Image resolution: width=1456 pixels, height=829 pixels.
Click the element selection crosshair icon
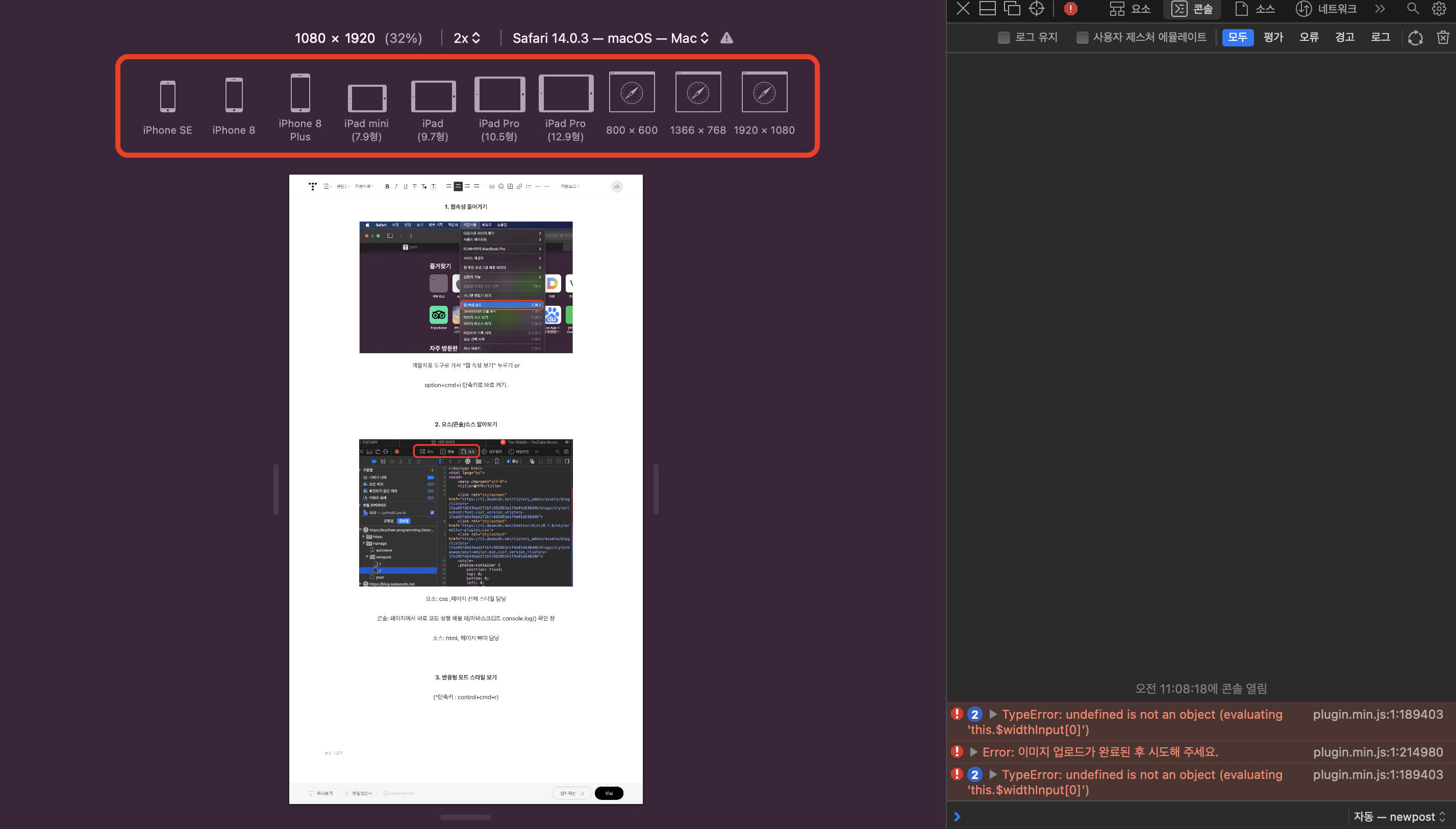(x=1037, y=9)
